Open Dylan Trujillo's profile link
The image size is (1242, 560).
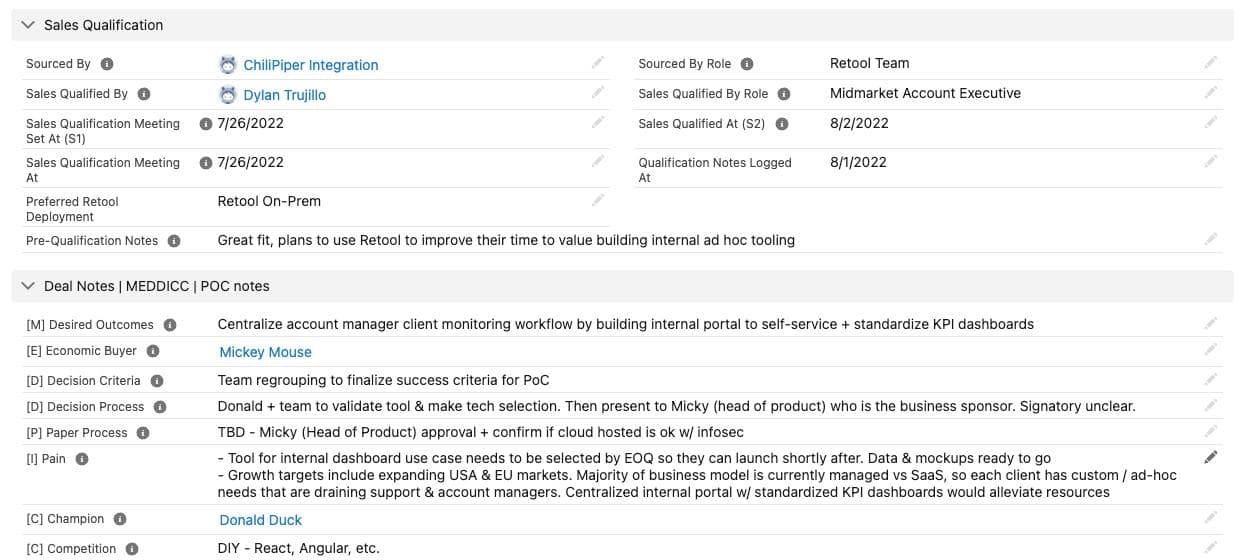(284, 95)
